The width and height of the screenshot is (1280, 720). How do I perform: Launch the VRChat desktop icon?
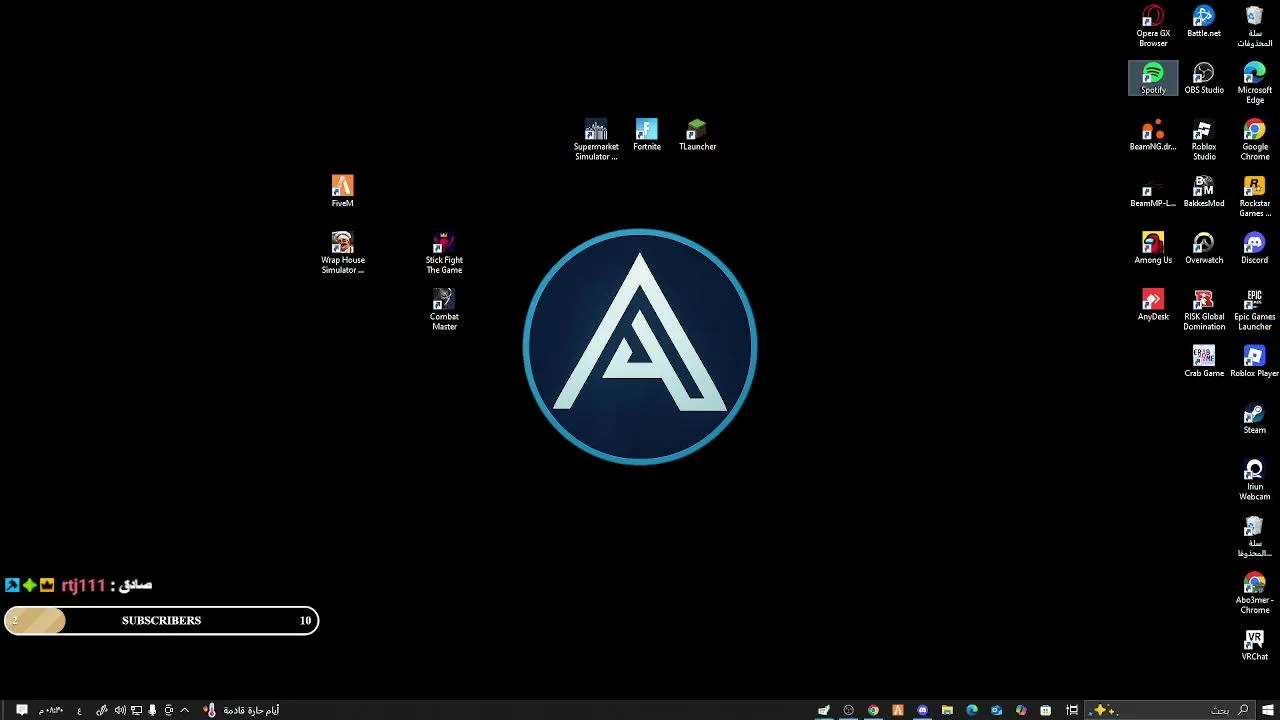pos(1255,645)
